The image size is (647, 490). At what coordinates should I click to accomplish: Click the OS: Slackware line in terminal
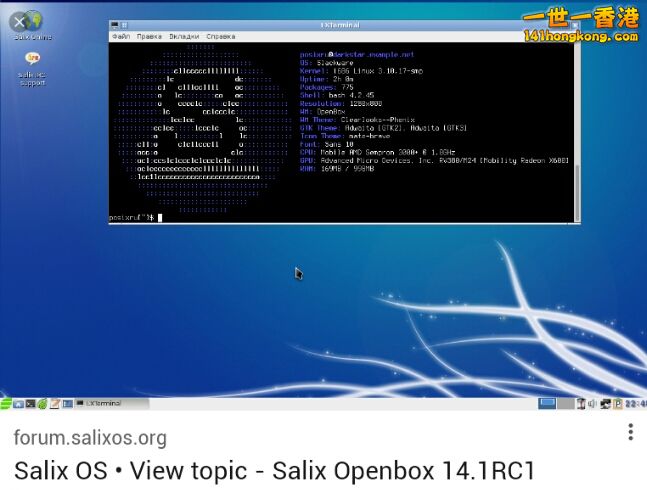point(326,63)
